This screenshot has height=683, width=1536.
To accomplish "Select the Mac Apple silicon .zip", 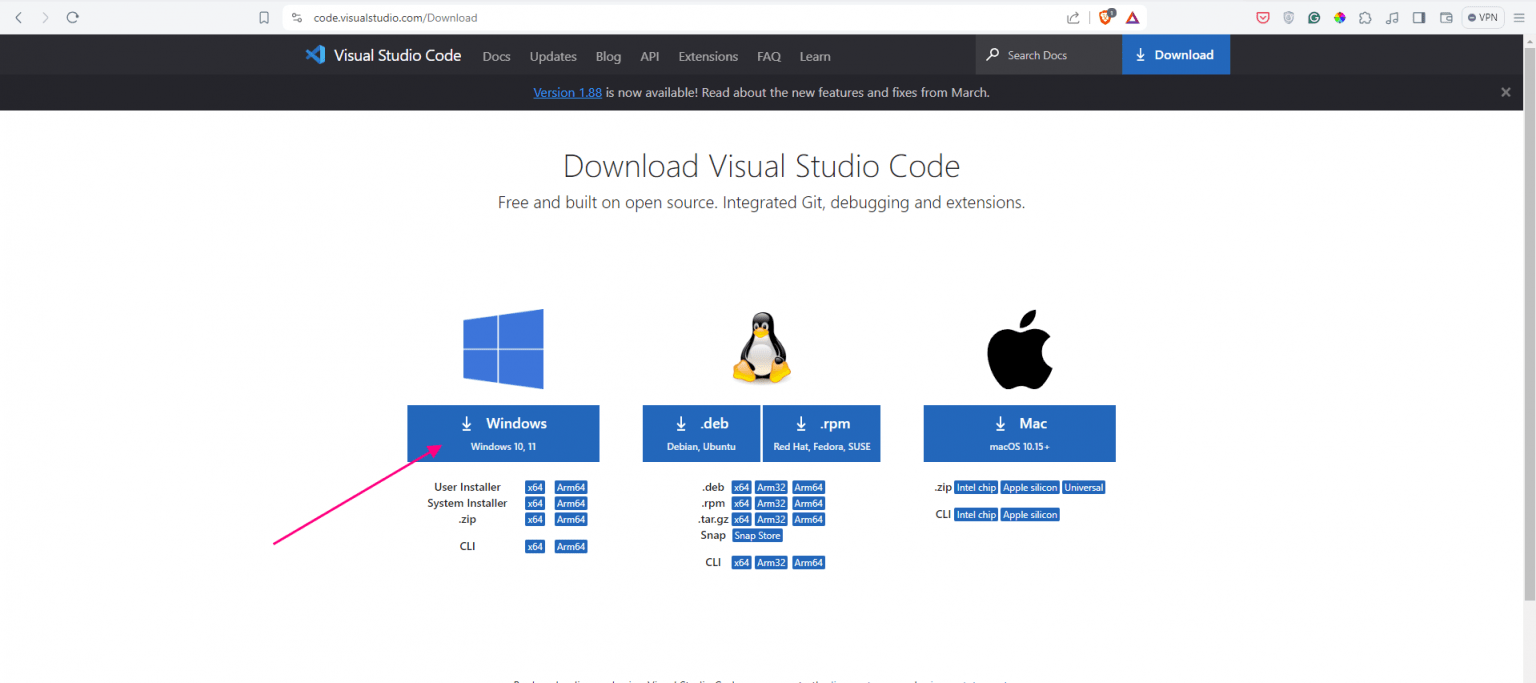I will pyautogui.click(x=1029, y=487).
